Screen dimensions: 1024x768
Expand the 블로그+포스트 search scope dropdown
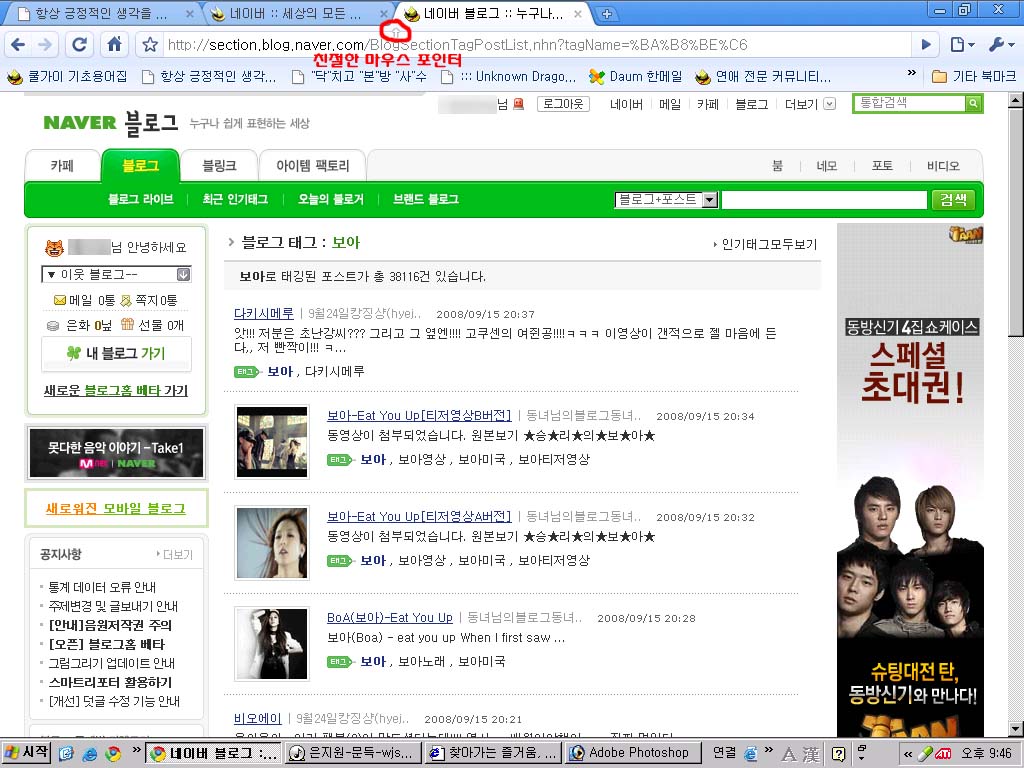pyautogui.click(x=710, y=200)
